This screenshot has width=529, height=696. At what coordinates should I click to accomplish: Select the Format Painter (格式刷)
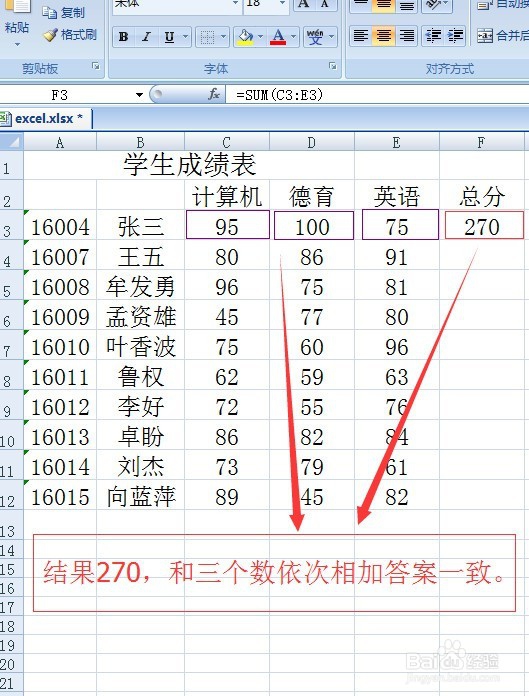pyautogui.click(x=70, y=35)
